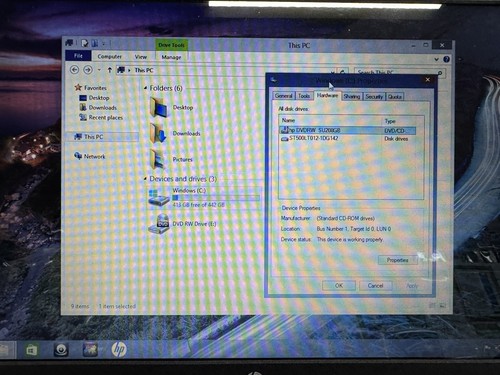Click the This PC address bar path
Viewport: 500px width, 375px height.
click(144, 70)
